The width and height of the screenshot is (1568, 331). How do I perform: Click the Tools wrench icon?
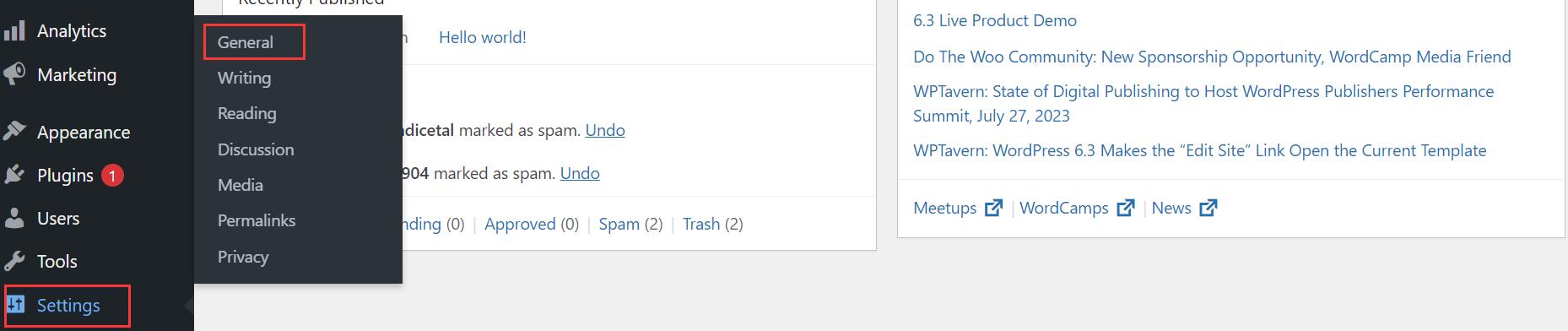(x=14, y=261)
